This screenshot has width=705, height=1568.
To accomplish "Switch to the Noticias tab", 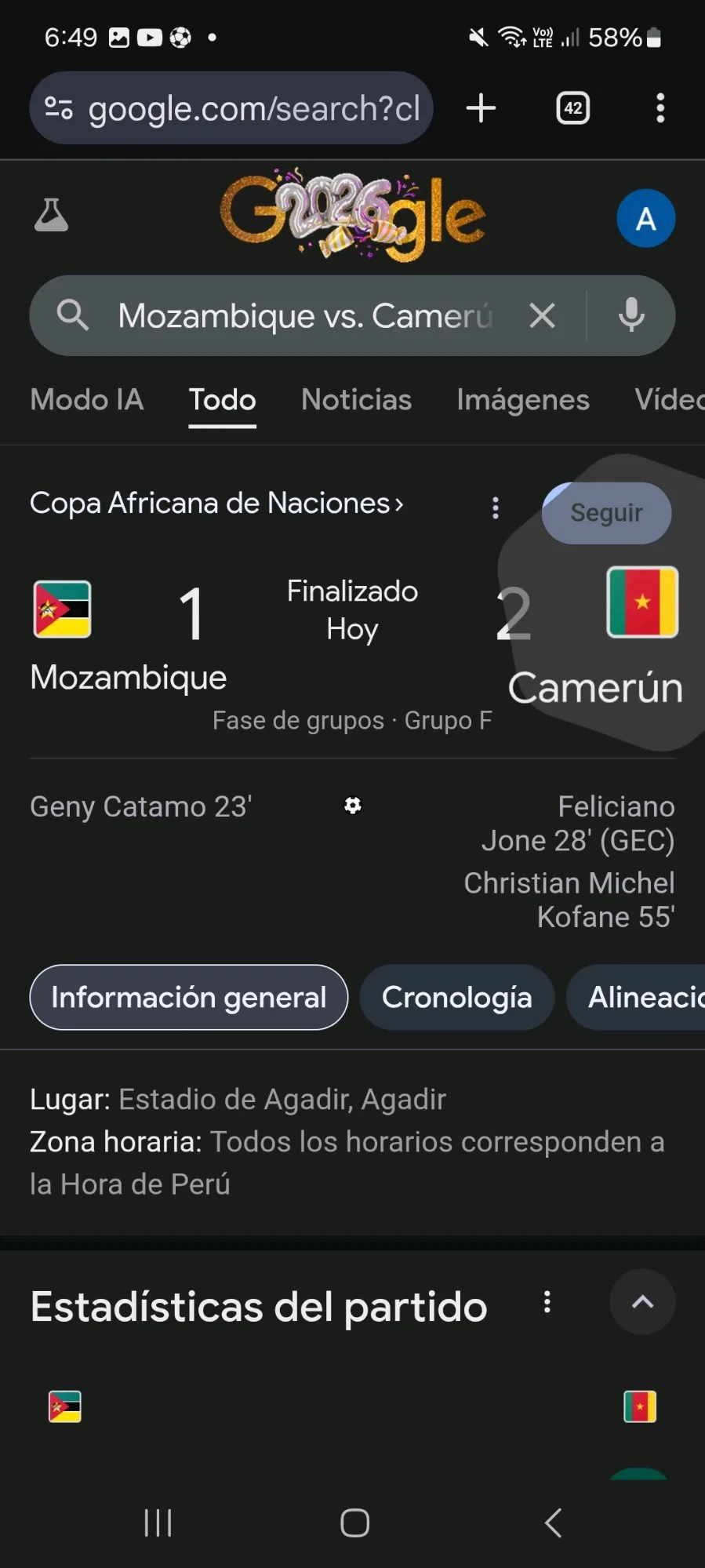I will coord(356,400).
